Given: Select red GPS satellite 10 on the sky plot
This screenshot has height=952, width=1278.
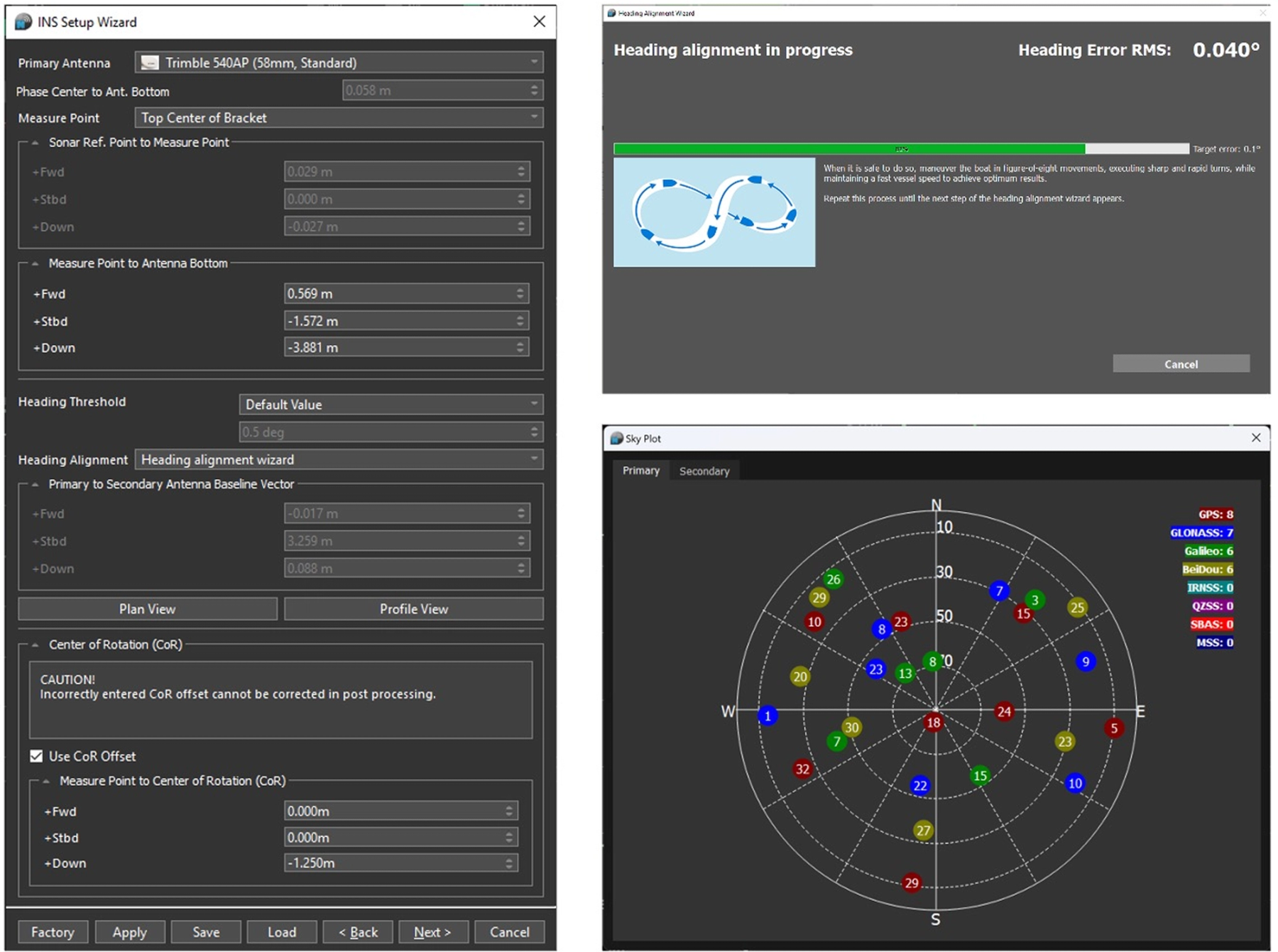Looking at the screenshot, I should tap(814, 622).
